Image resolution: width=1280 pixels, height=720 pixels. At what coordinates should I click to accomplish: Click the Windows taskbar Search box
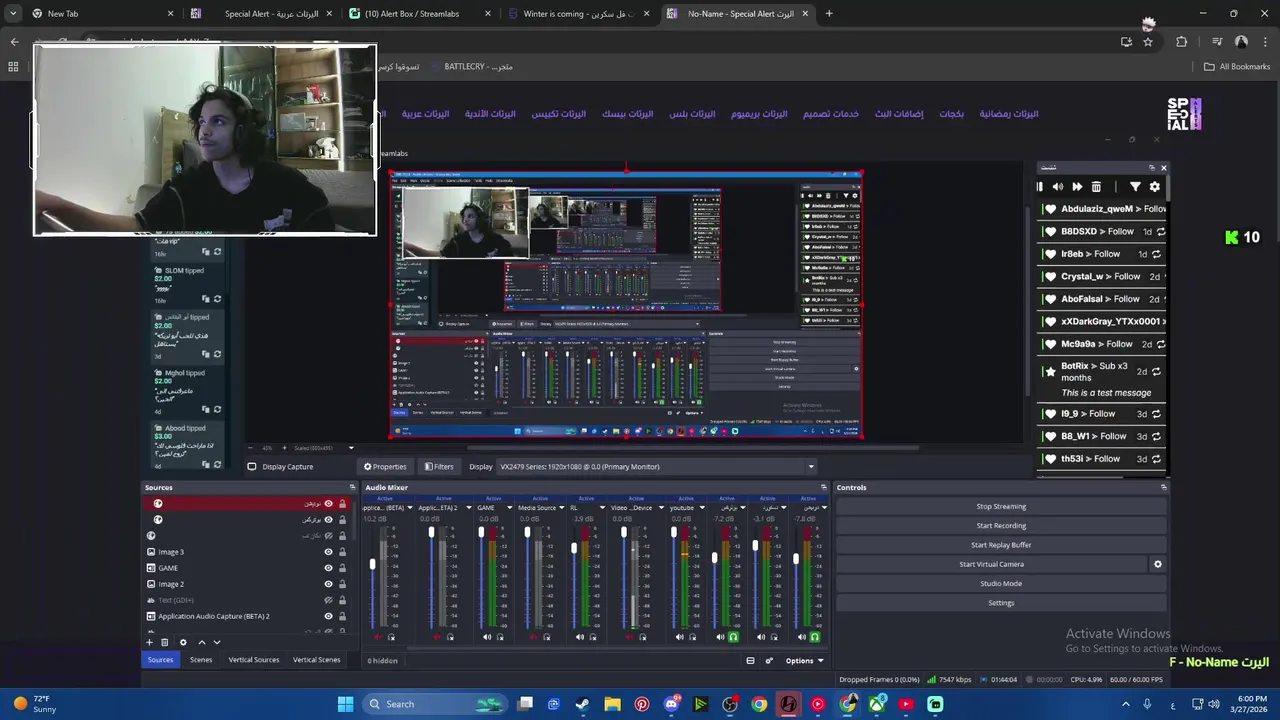pos(433,704)
